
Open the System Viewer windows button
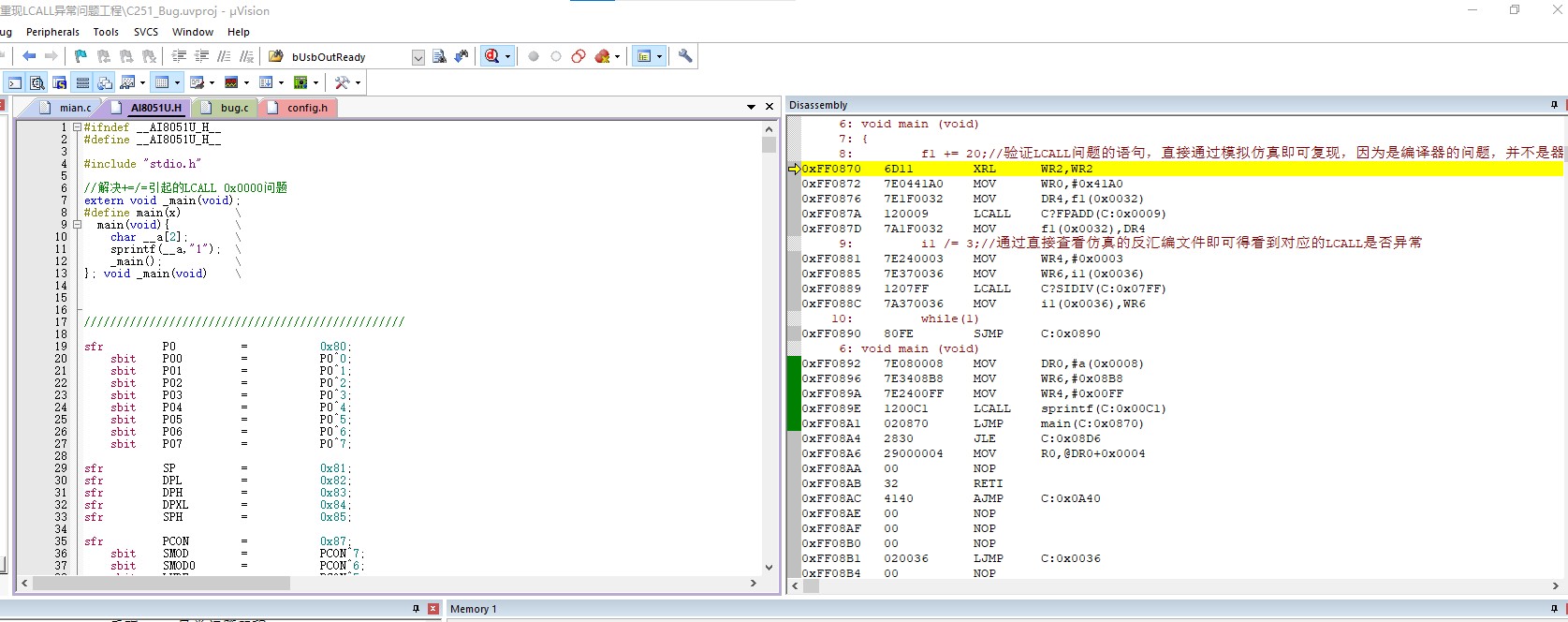300,82
